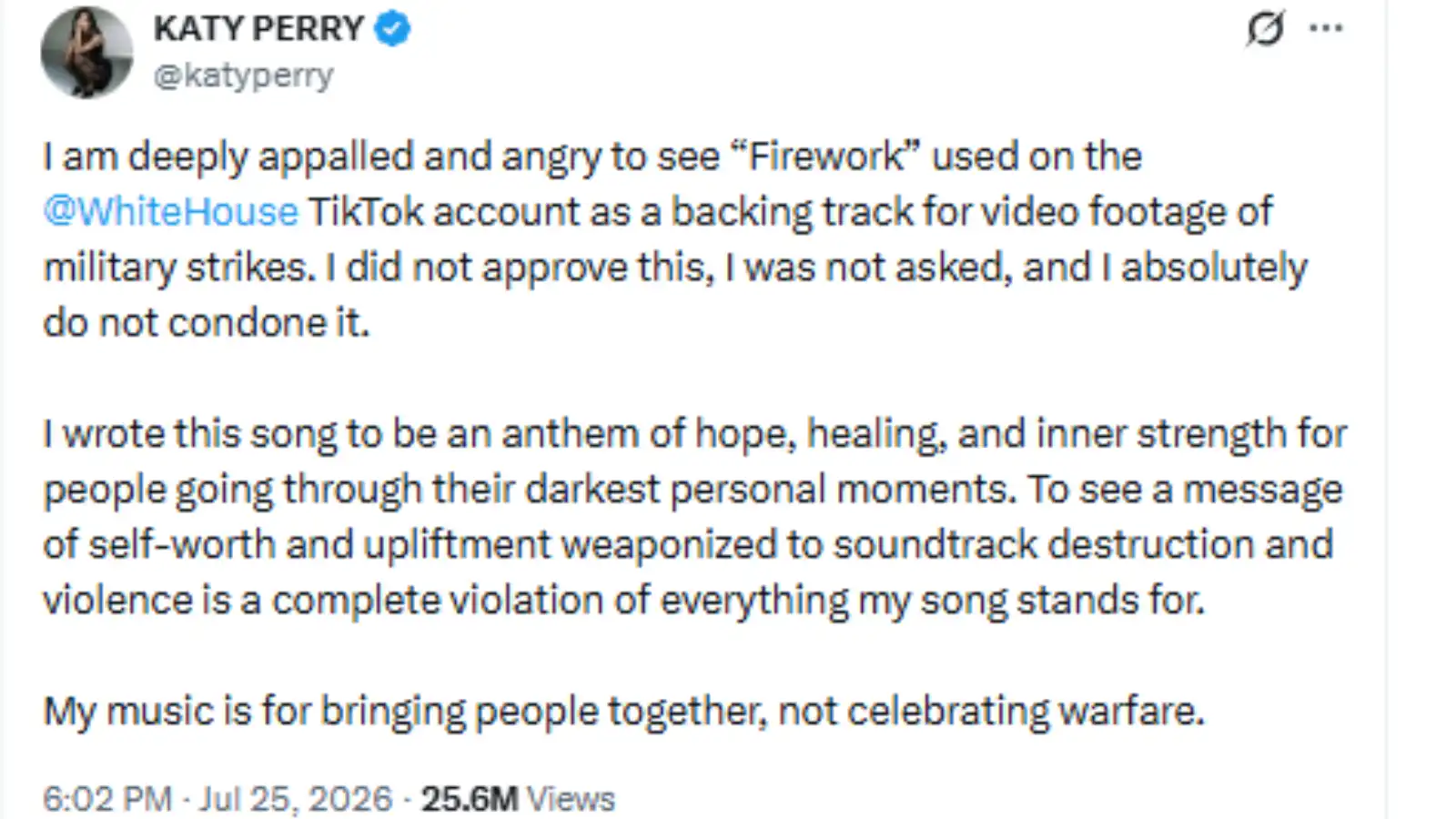
Task: Click the line starting "of self-worth and upliftment"
Action: coord(689,545)
